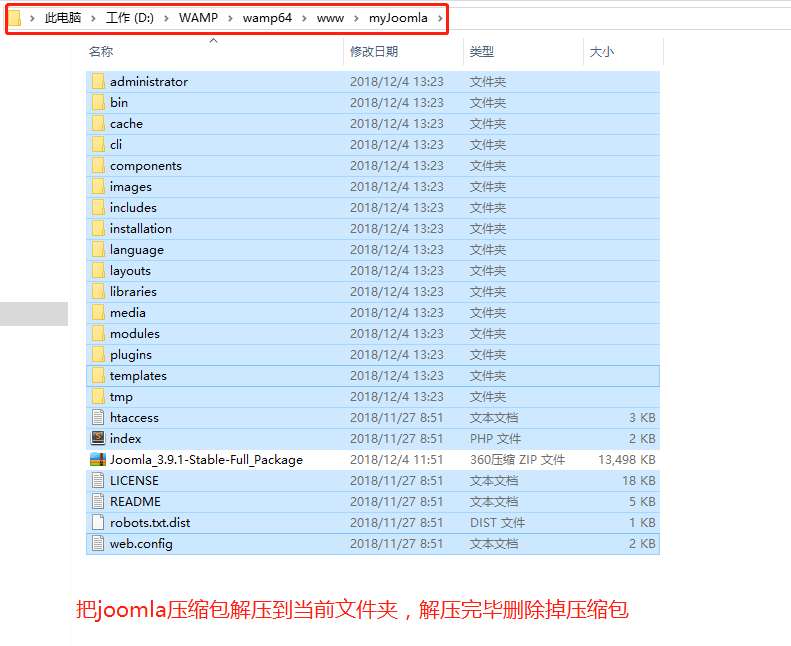This screenshot has height=646, width=791.
Task: Select the web.config file name
Action: 141,544
